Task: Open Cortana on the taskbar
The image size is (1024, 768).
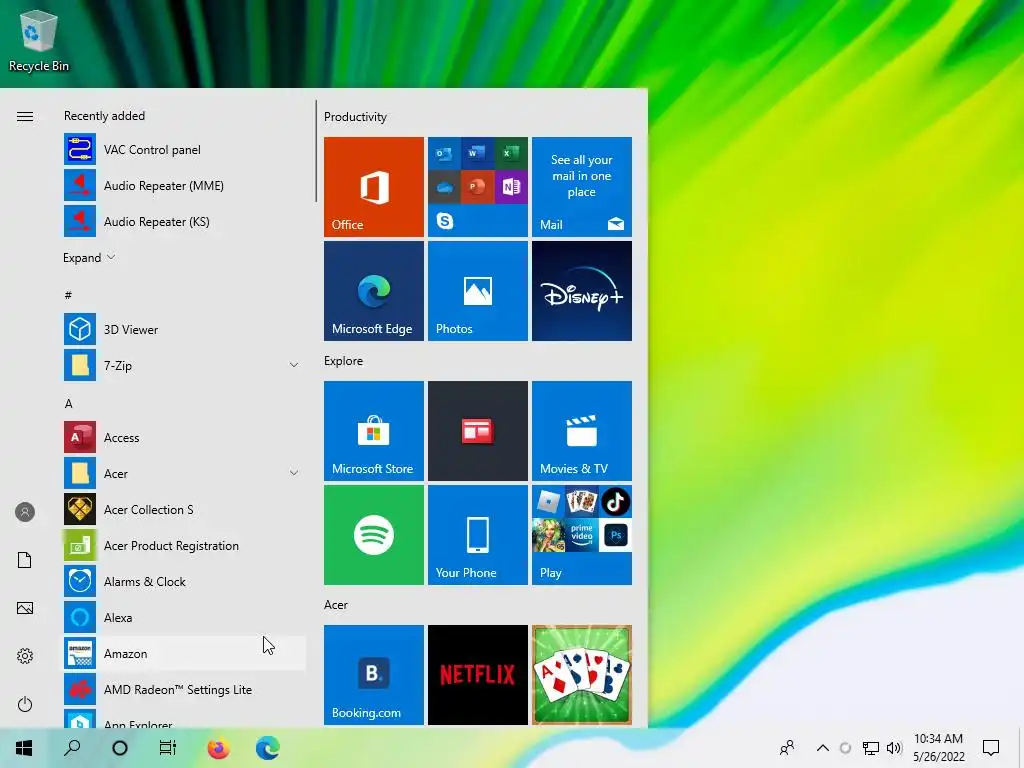Action: pos(120,748)
